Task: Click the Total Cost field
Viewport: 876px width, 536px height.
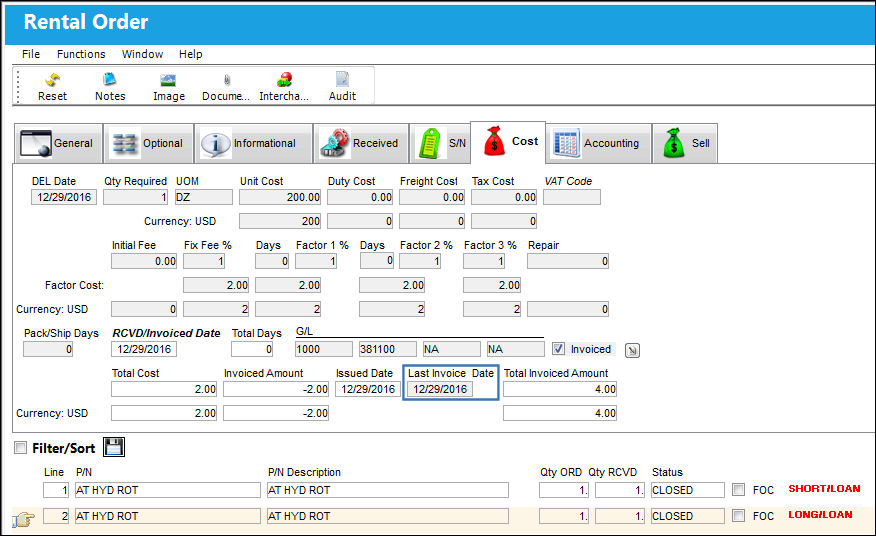Action: [x=164, y=389]
